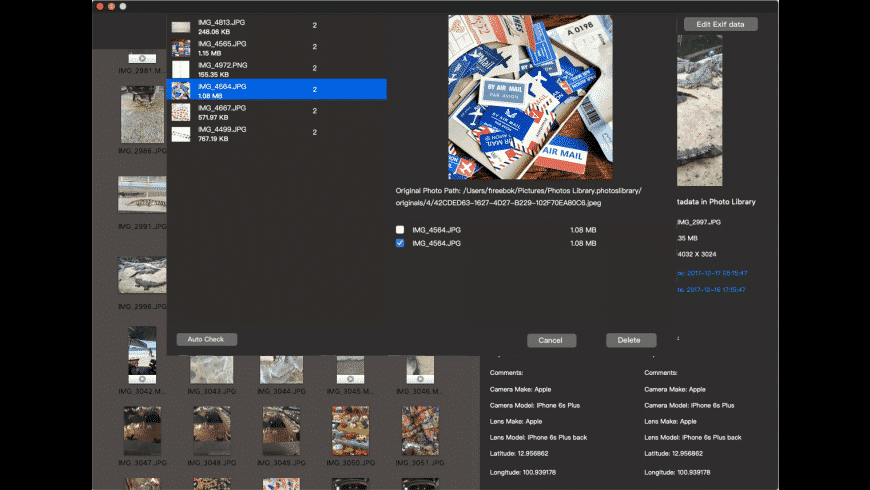Image resolution: width=870 pixels, height=490 pixels.
Task: Click the Auto Check button
Action: (x=206, y=339)
